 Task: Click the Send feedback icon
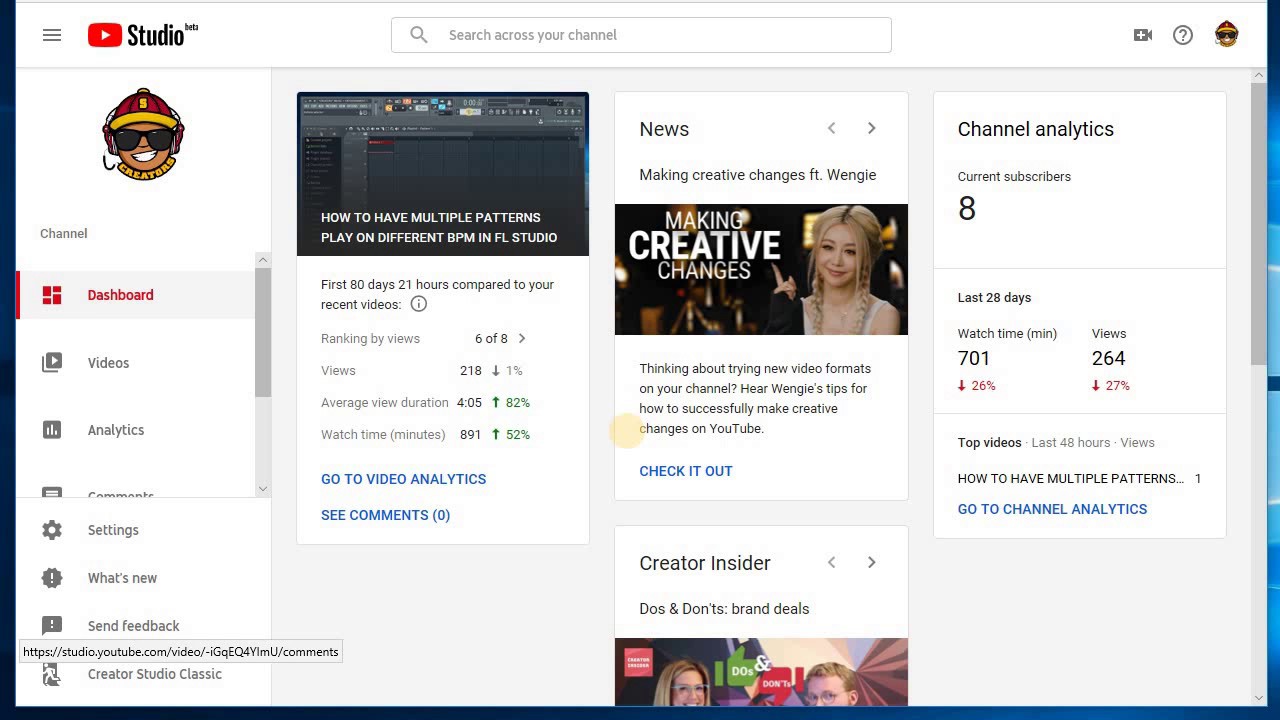(52, 626)
